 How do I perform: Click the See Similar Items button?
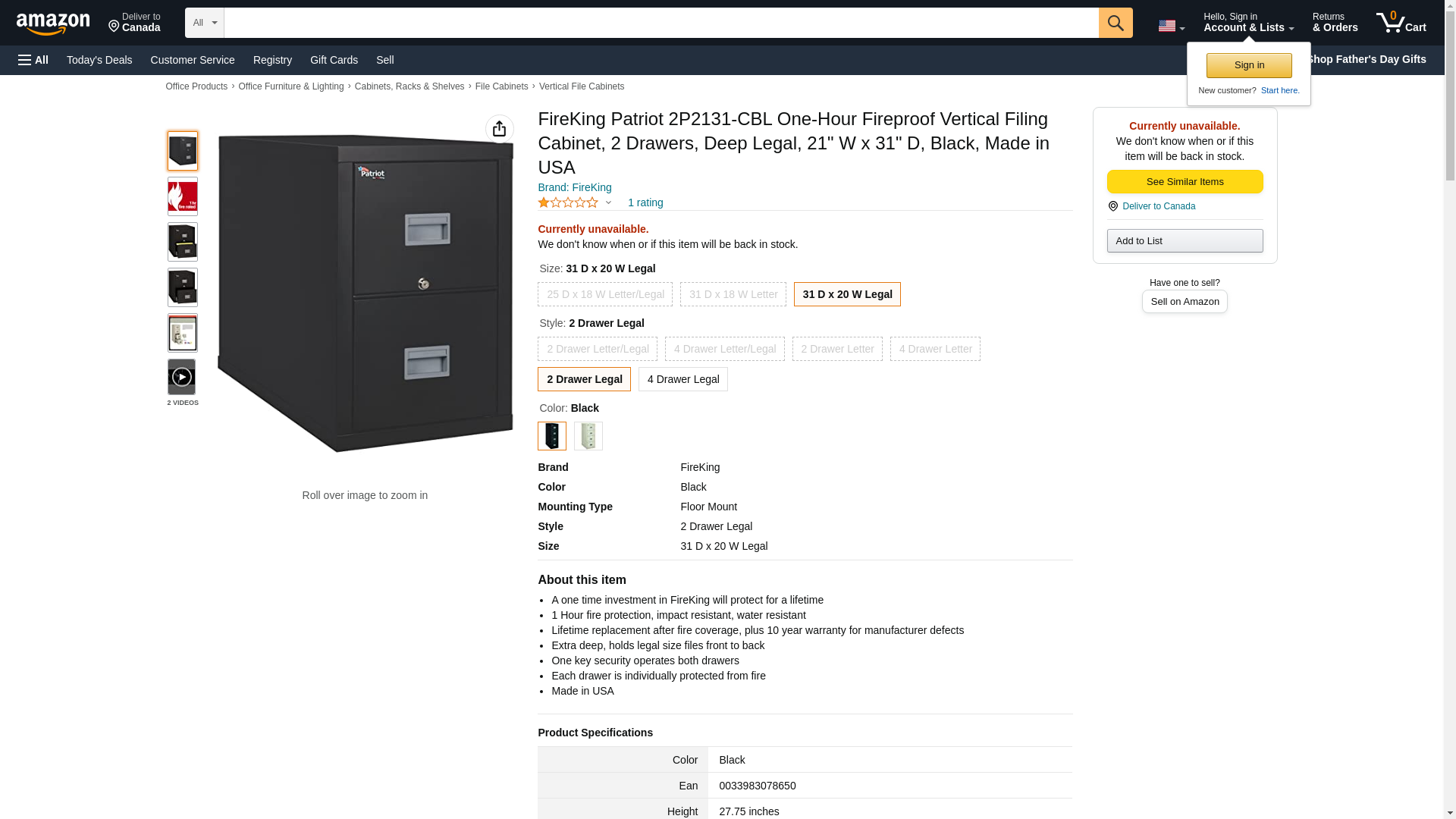1184,181
